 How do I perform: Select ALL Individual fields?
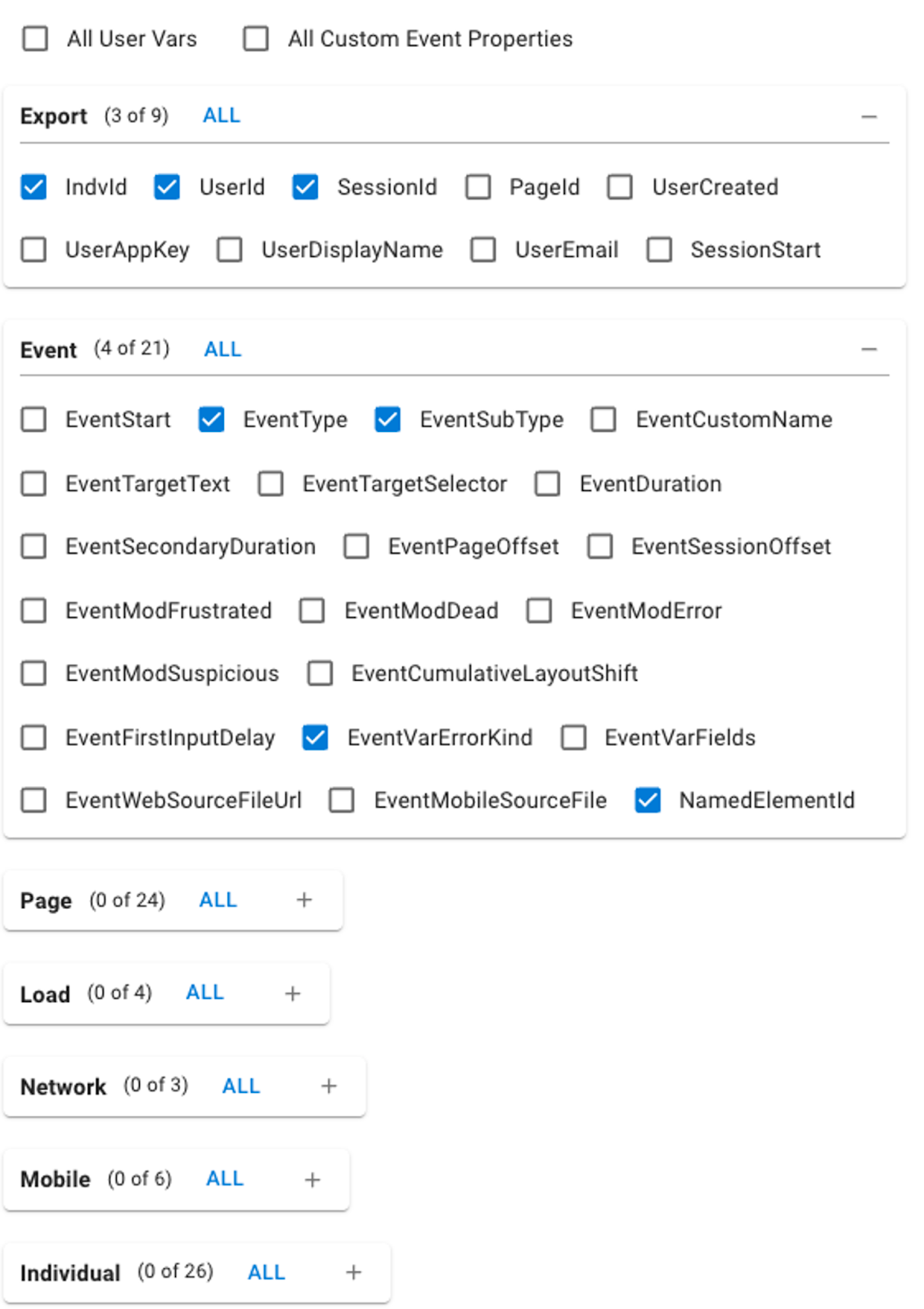[267, 1272]
